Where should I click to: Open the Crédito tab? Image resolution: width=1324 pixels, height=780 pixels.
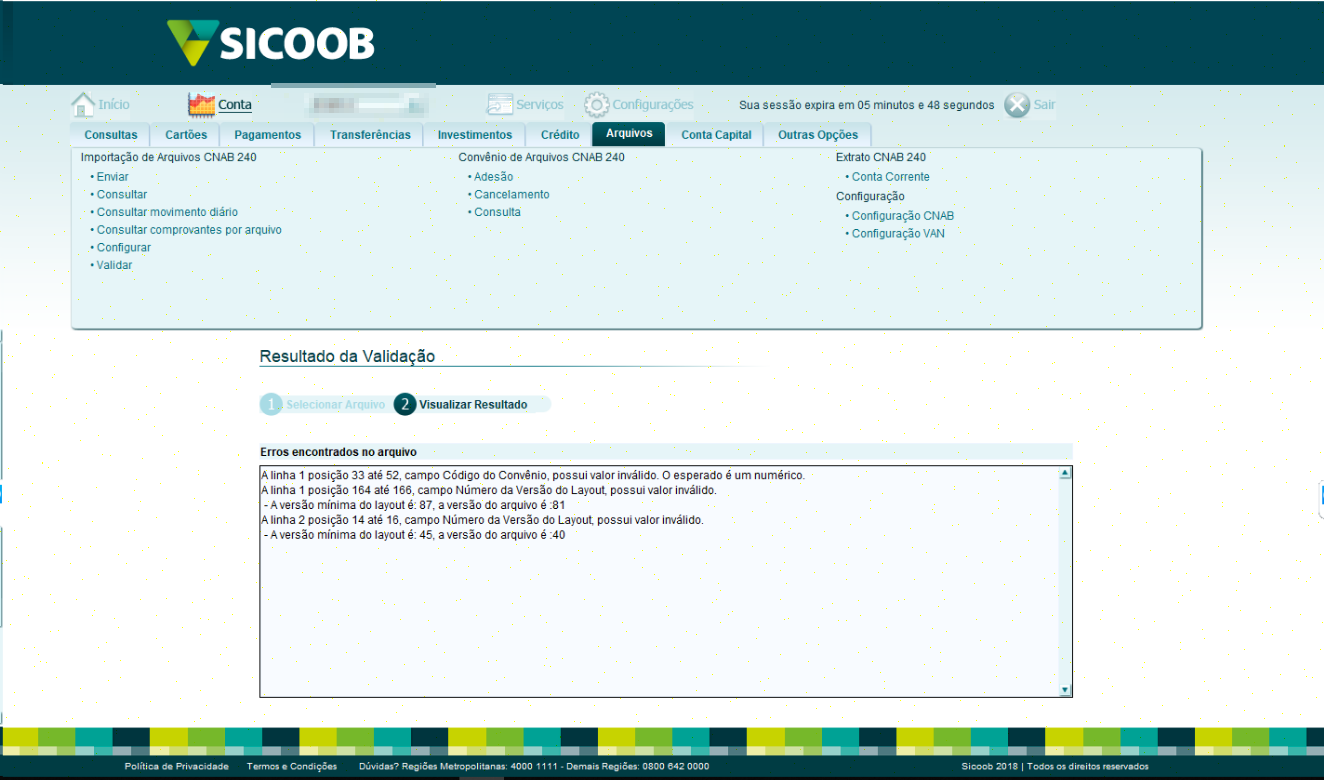tap(560, 135)
